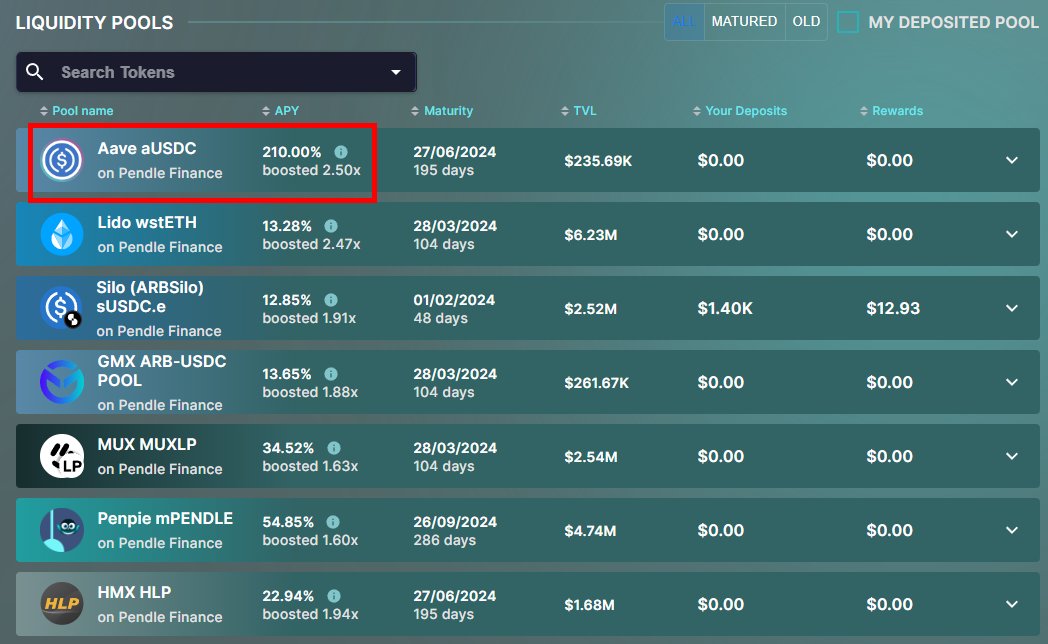Focus the Search Tokens input field
The image size is (1048, 644).
(216, 72)
